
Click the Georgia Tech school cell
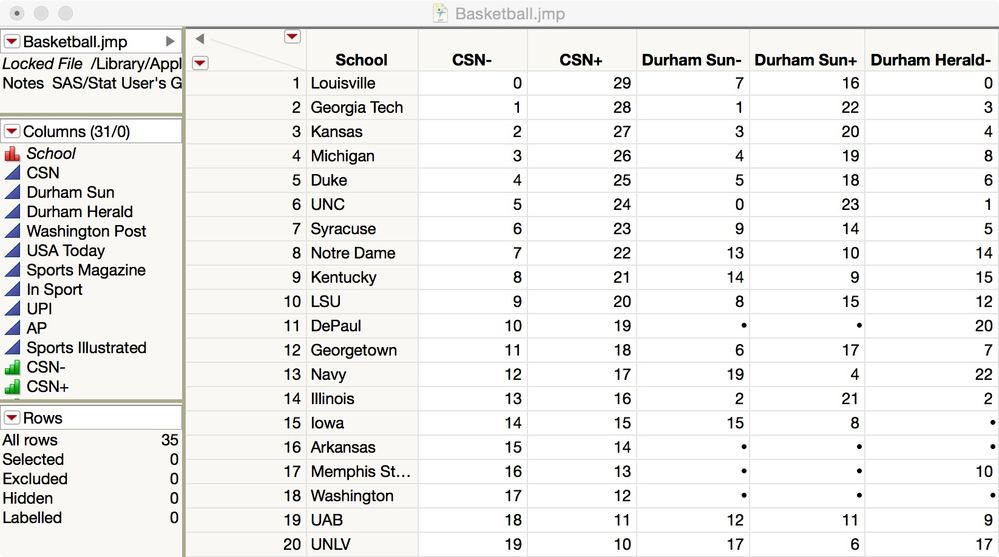357,108
